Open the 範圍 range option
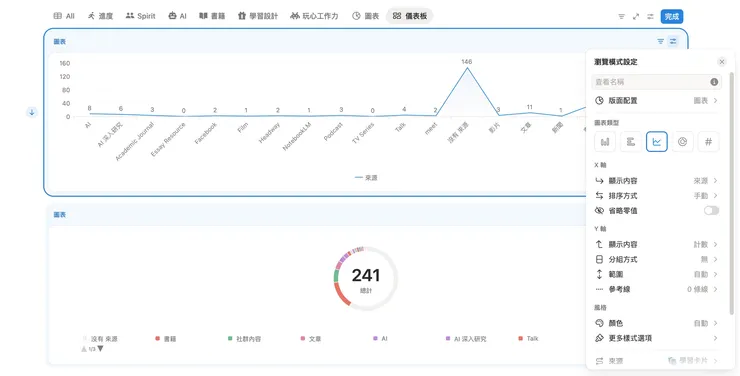This screenshot has width=740, height=376. tap(656, 274)
